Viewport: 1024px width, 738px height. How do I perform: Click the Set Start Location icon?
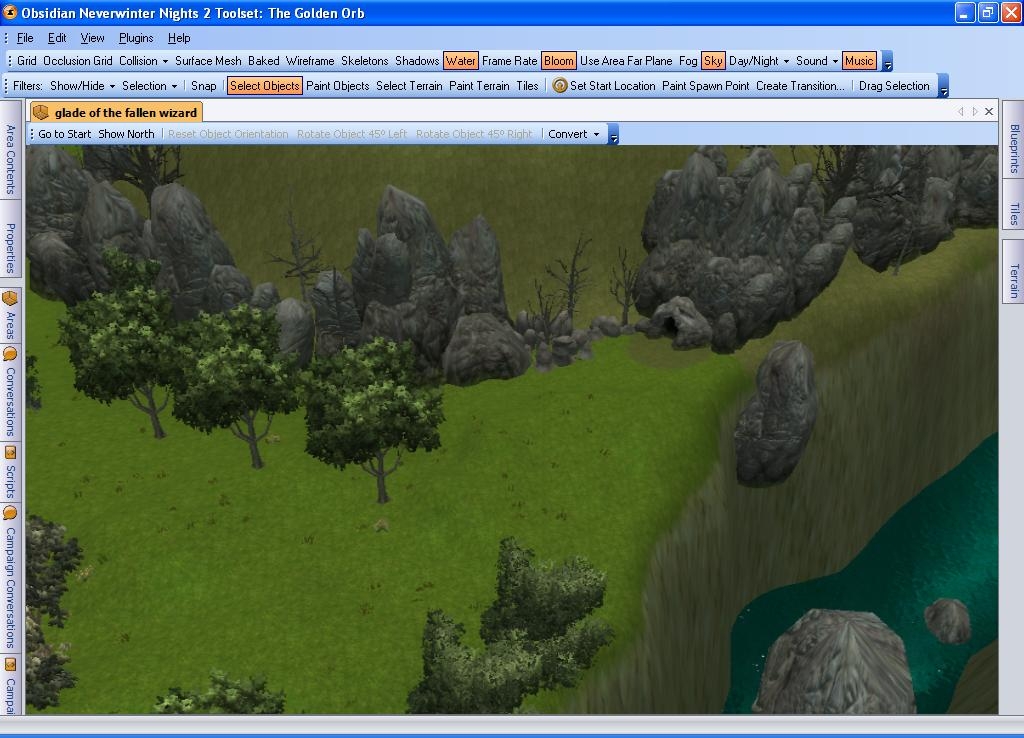tap(560, 86)
